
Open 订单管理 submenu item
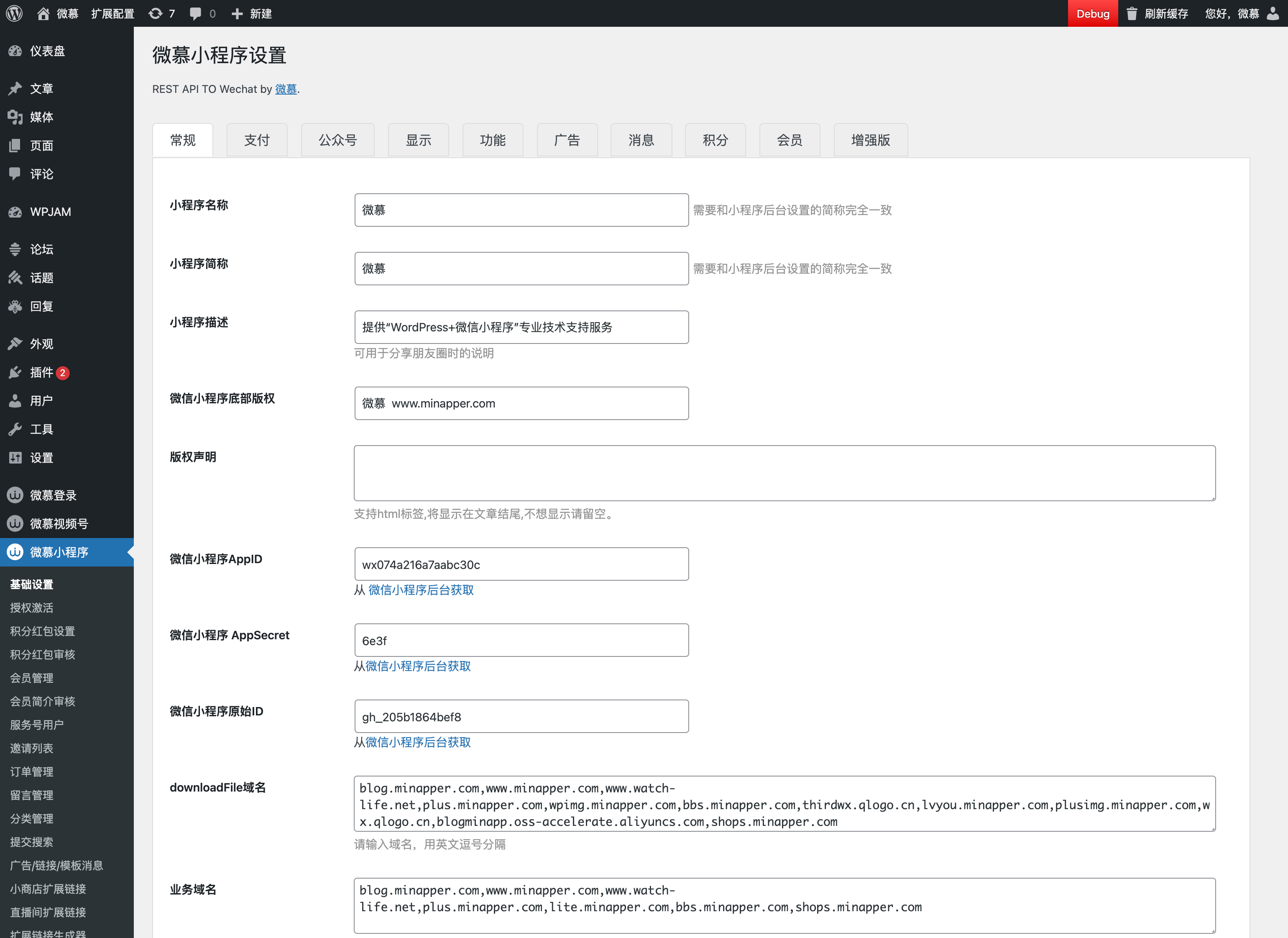[32, 771]
